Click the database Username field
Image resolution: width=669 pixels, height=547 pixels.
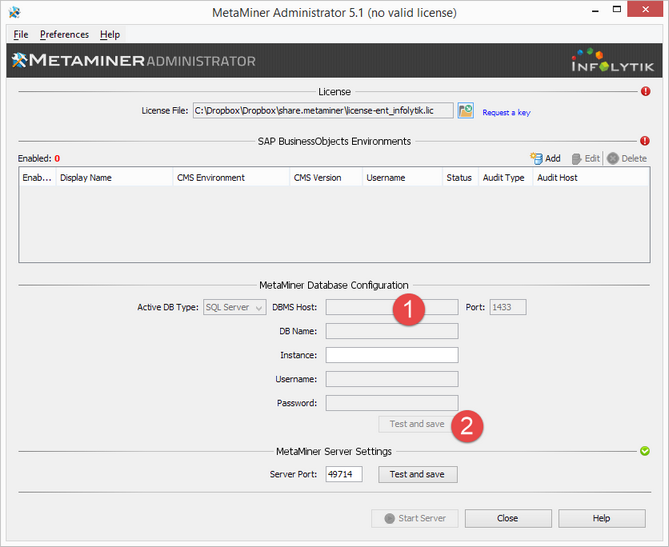point(392,379)
